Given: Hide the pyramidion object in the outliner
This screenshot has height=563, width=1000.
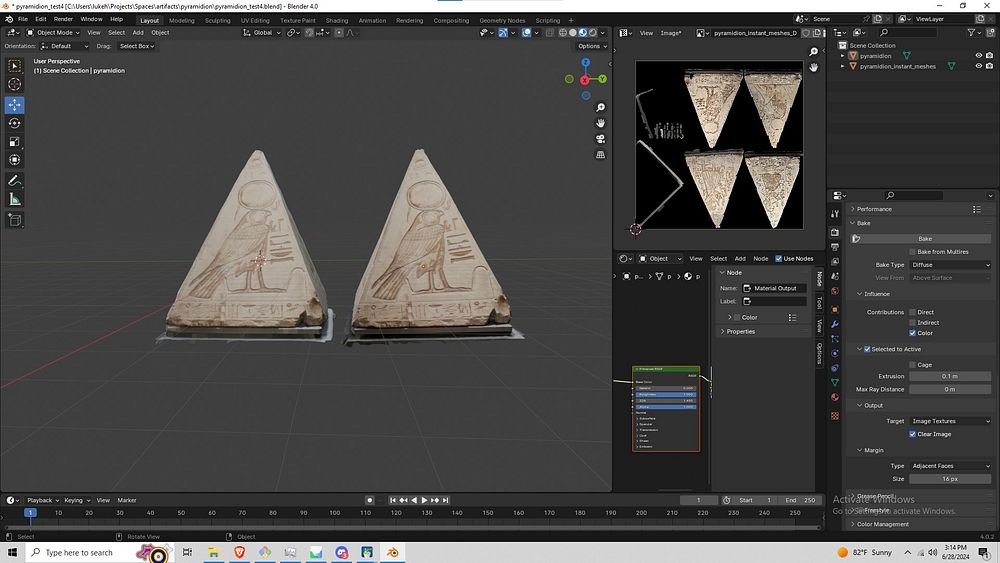Looking at the screenshot, I should 978,56.
